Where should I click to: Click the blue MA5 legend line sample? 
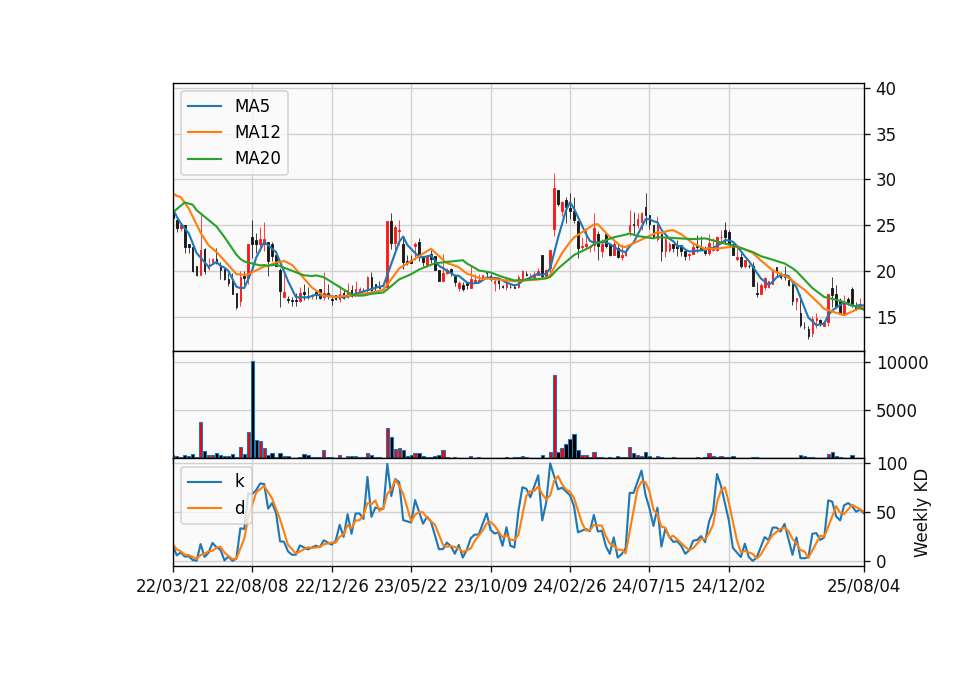click(x=204, y=107)
